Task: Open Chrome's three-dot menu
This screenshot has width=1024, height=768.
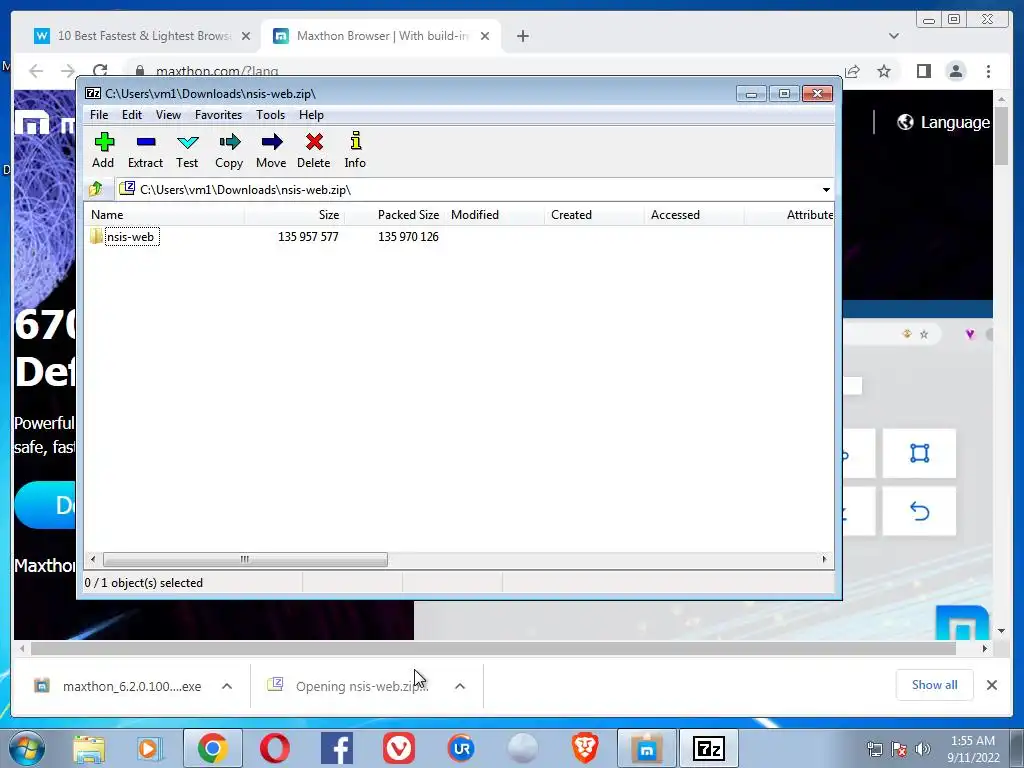Action: (x=988, y=71)
